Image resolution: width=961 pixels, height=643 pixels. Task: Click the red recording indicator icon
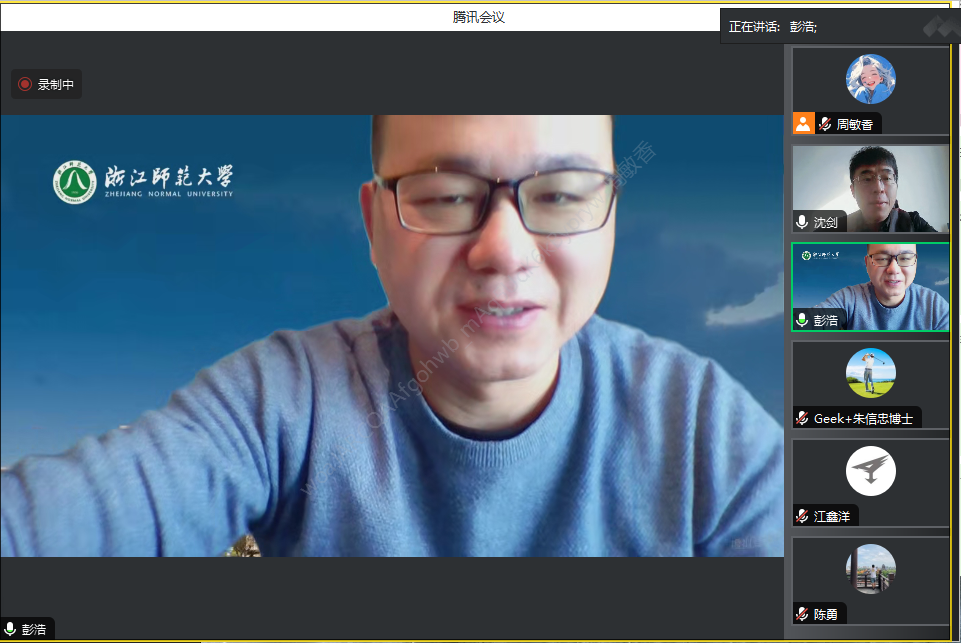25,84
